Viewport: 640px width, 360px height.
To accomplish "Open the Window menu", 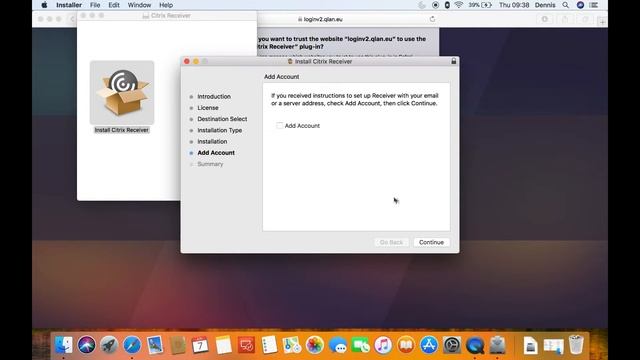I will 139,5.
